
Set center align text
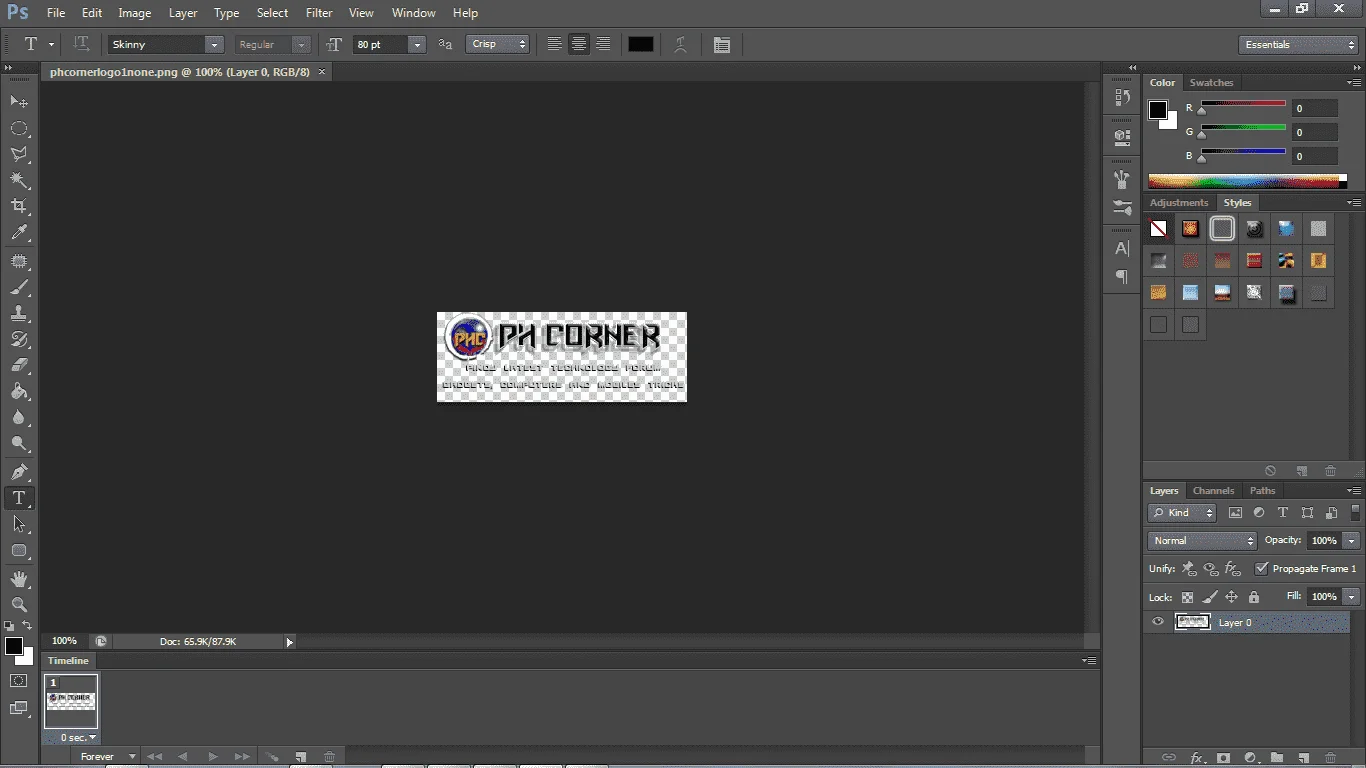(578, 44)
